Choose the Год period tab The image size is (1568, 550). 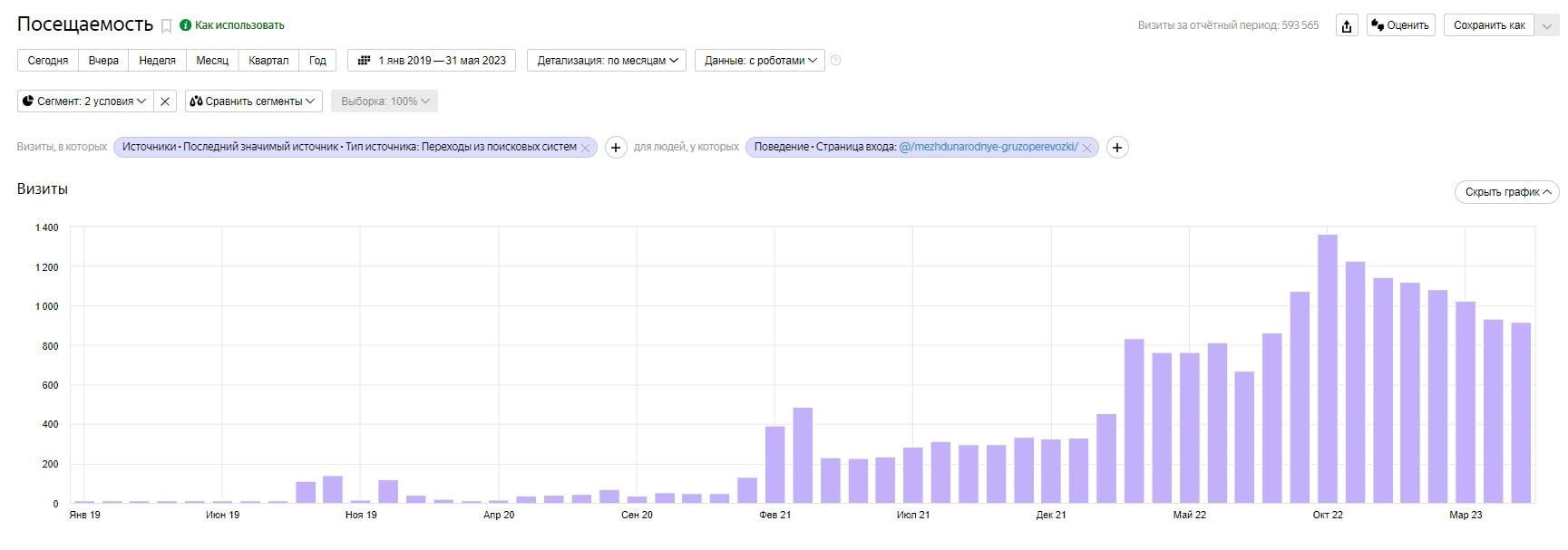tap(317, 61)
